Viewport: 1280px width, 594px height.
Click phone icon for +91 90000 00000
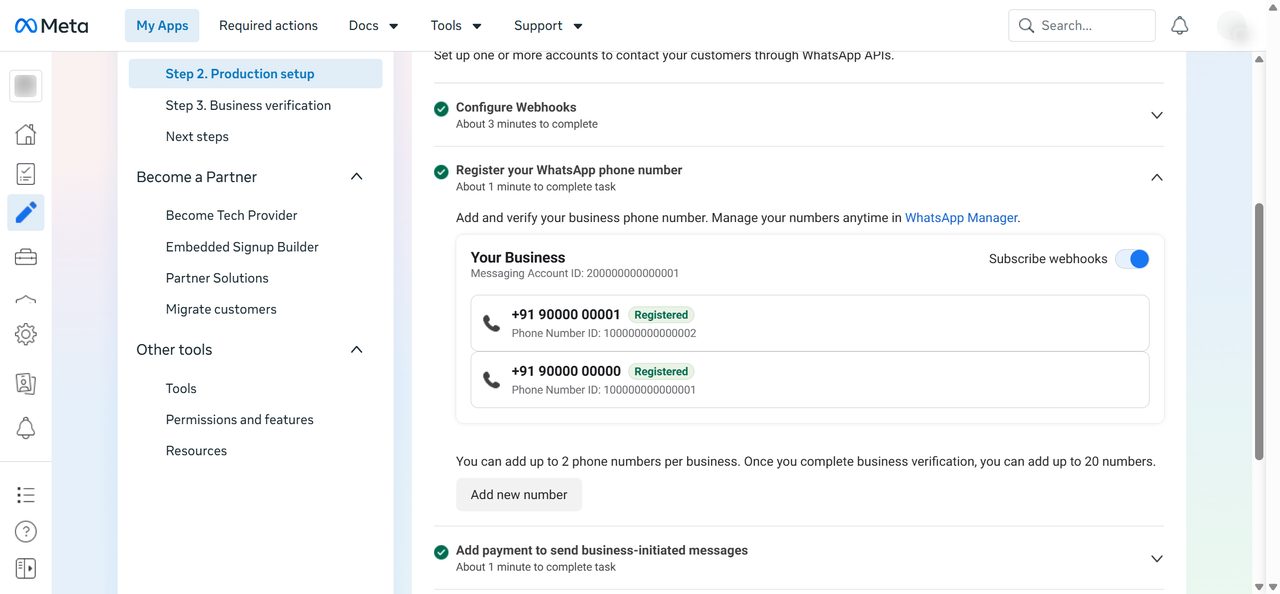491,380
